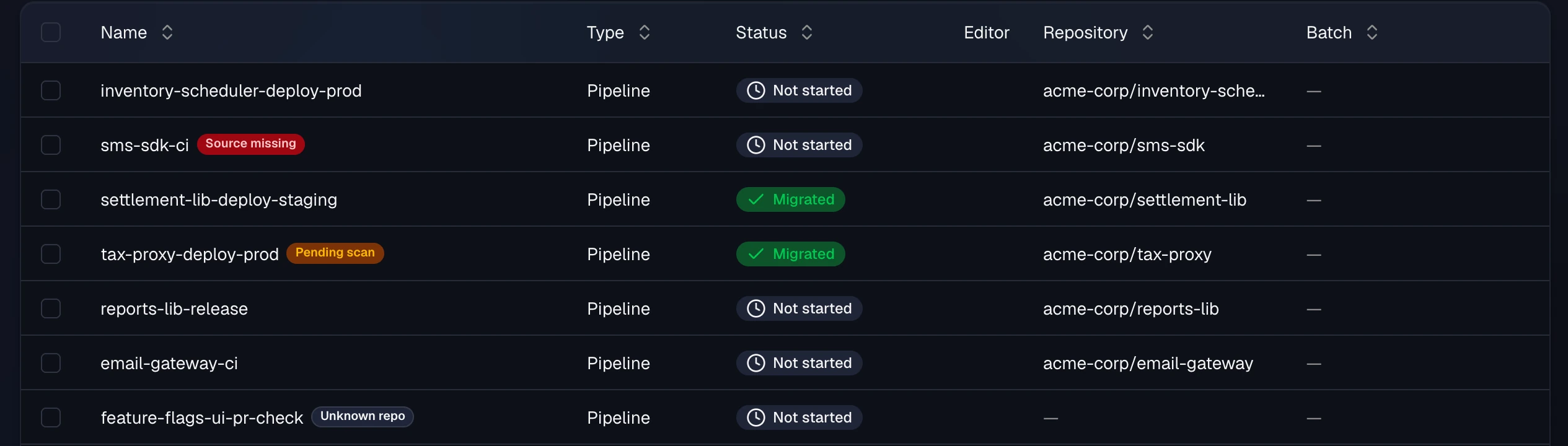Sort the table by Name column

[x=167, y=32]
